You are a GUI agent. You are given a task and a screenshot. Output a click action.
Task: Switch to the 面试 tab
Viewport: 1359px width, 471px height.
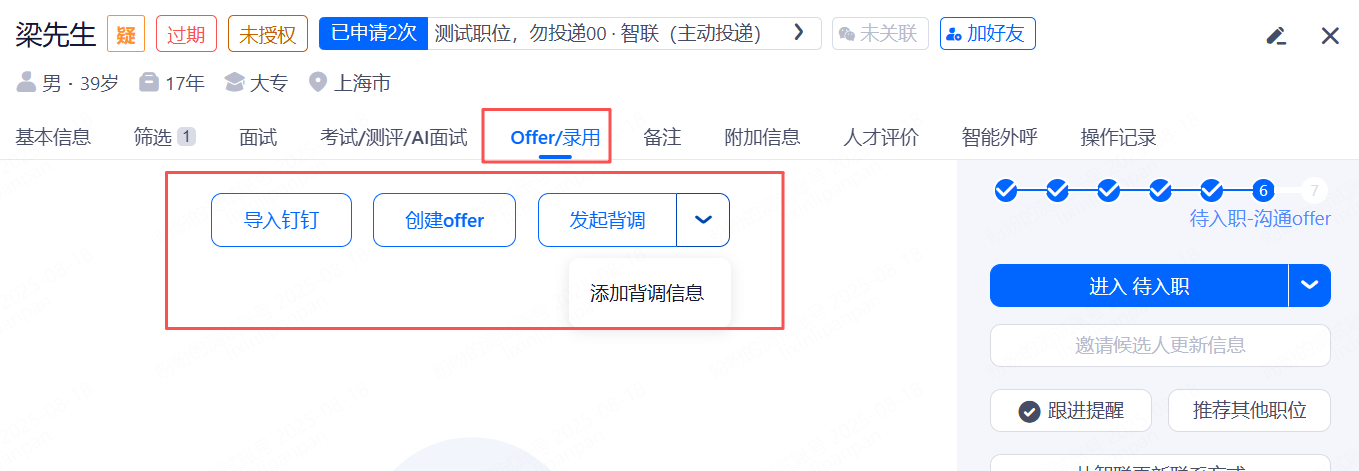click(x=258, y=138)
